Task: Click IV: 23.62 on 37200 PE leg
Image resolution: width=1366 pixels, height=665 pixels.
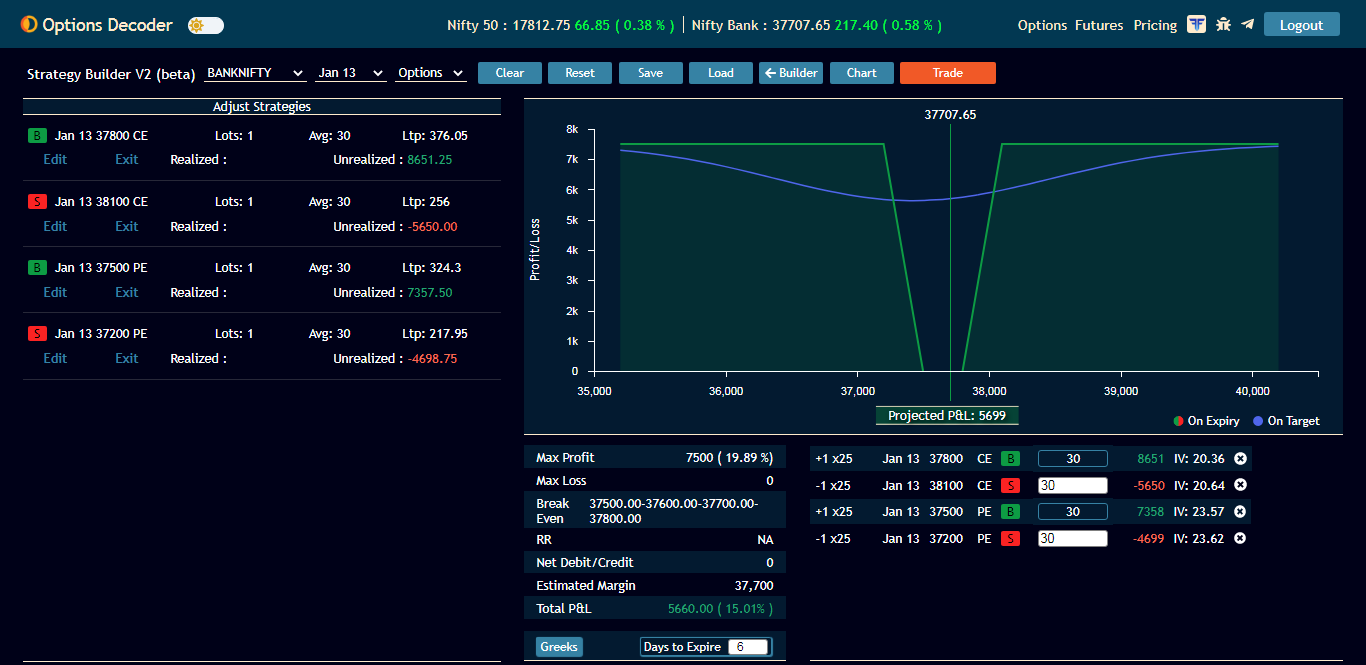Action: click(1198, 538)
